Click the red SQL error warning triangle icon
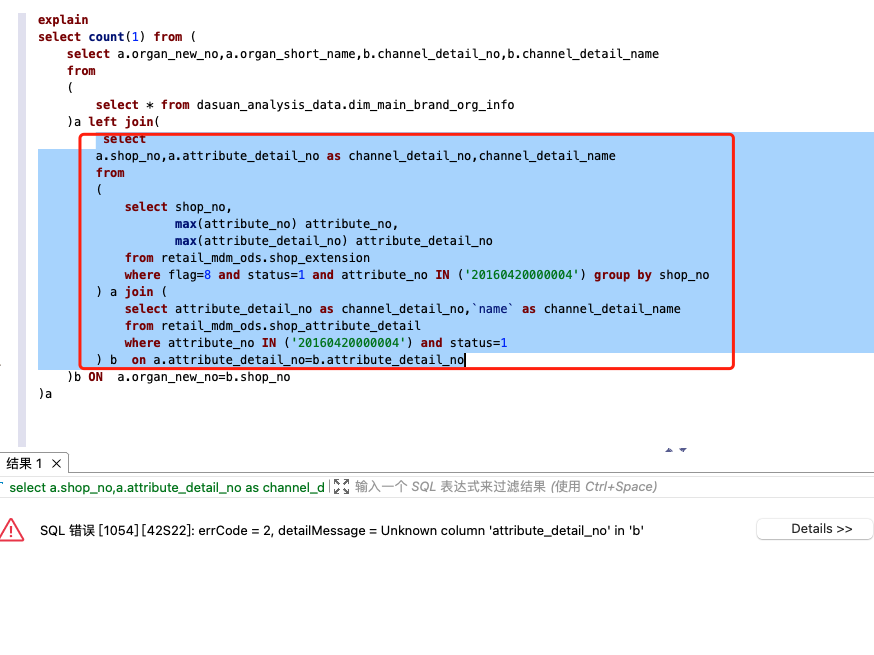This screenshot has height=655, width=874. click(x=11, y=530)
